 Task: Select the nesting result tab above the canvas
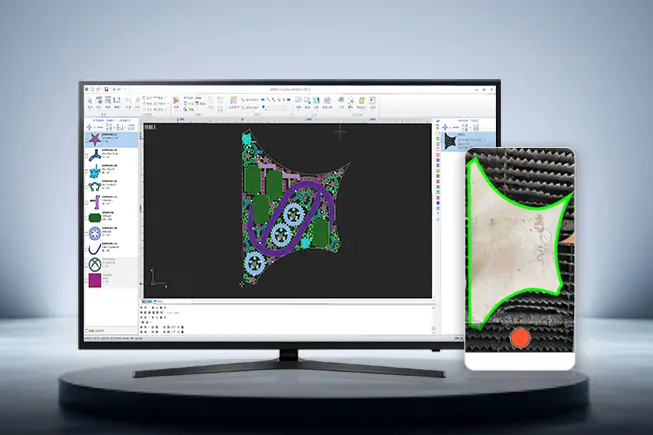coord(150,127)
